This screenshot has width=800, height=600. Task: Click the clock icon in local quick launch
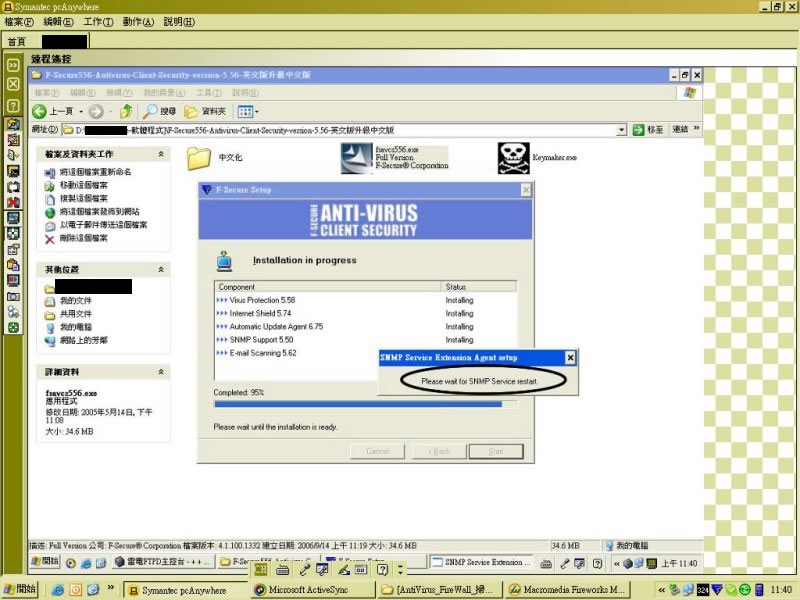coord(76,590)
